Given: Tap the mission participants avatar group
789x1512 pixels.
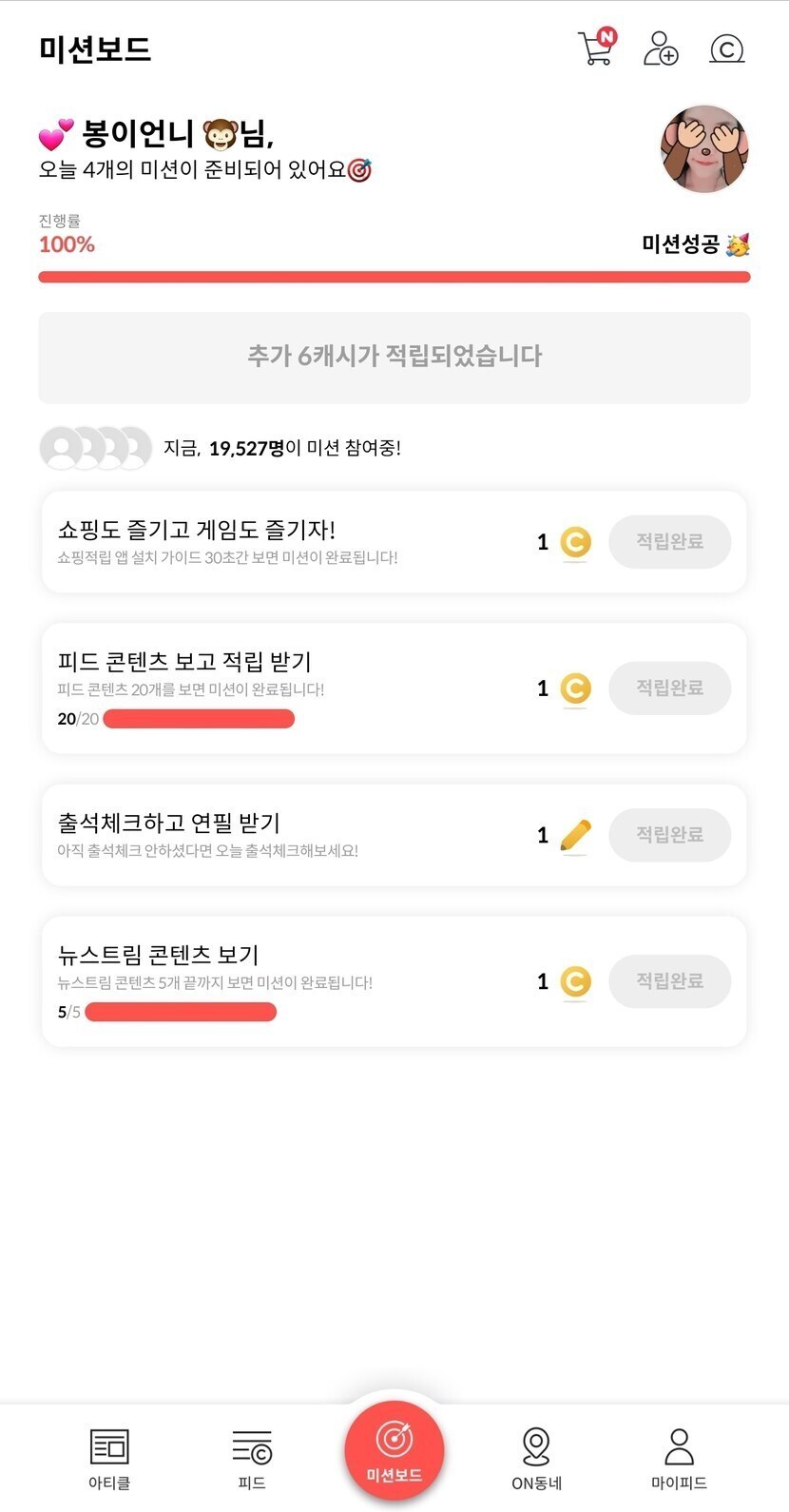Looking at the screenshot, I should pos(95,448).
